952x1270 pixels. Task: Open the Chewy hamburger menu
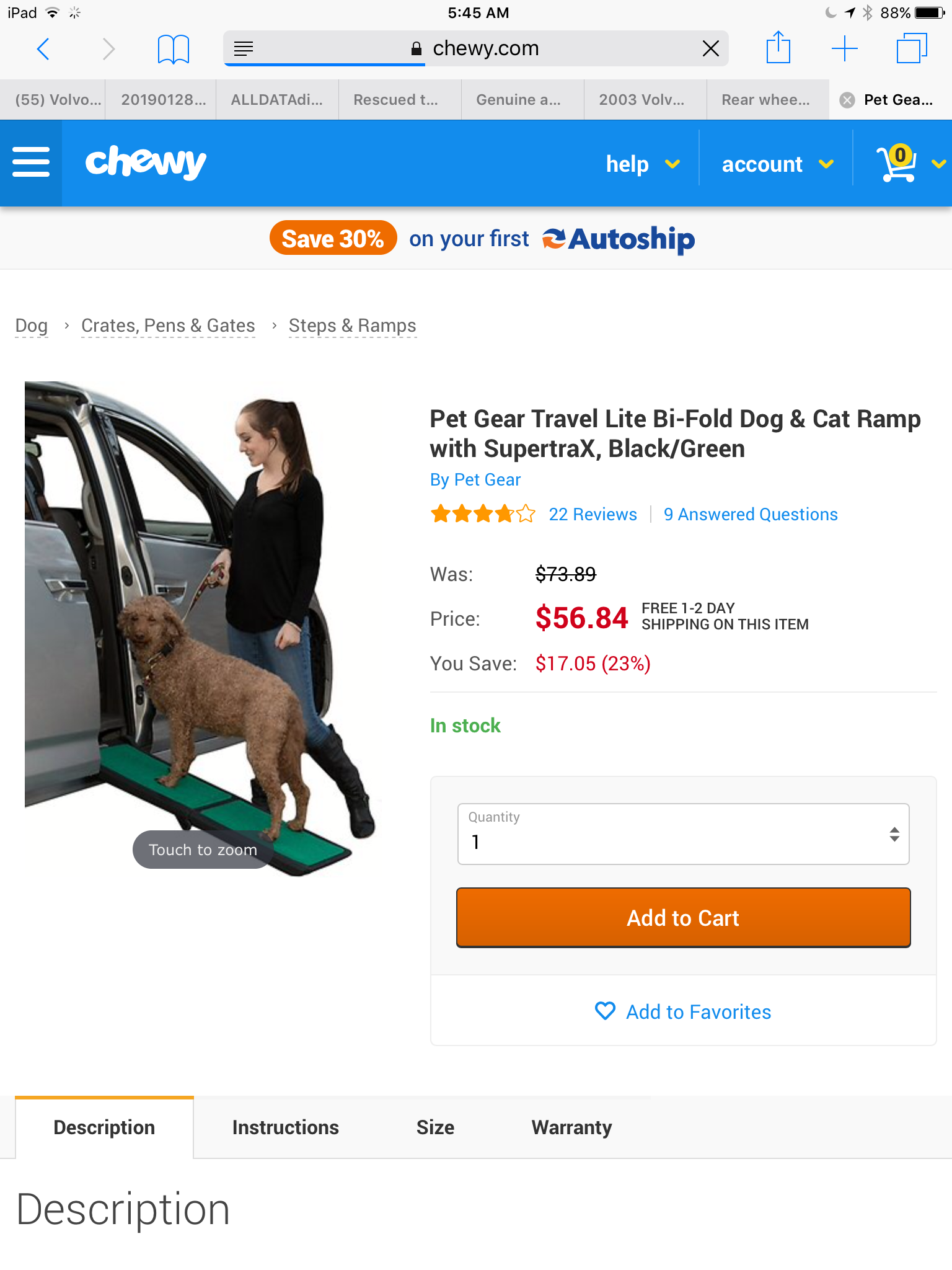(x=31, y=162)
